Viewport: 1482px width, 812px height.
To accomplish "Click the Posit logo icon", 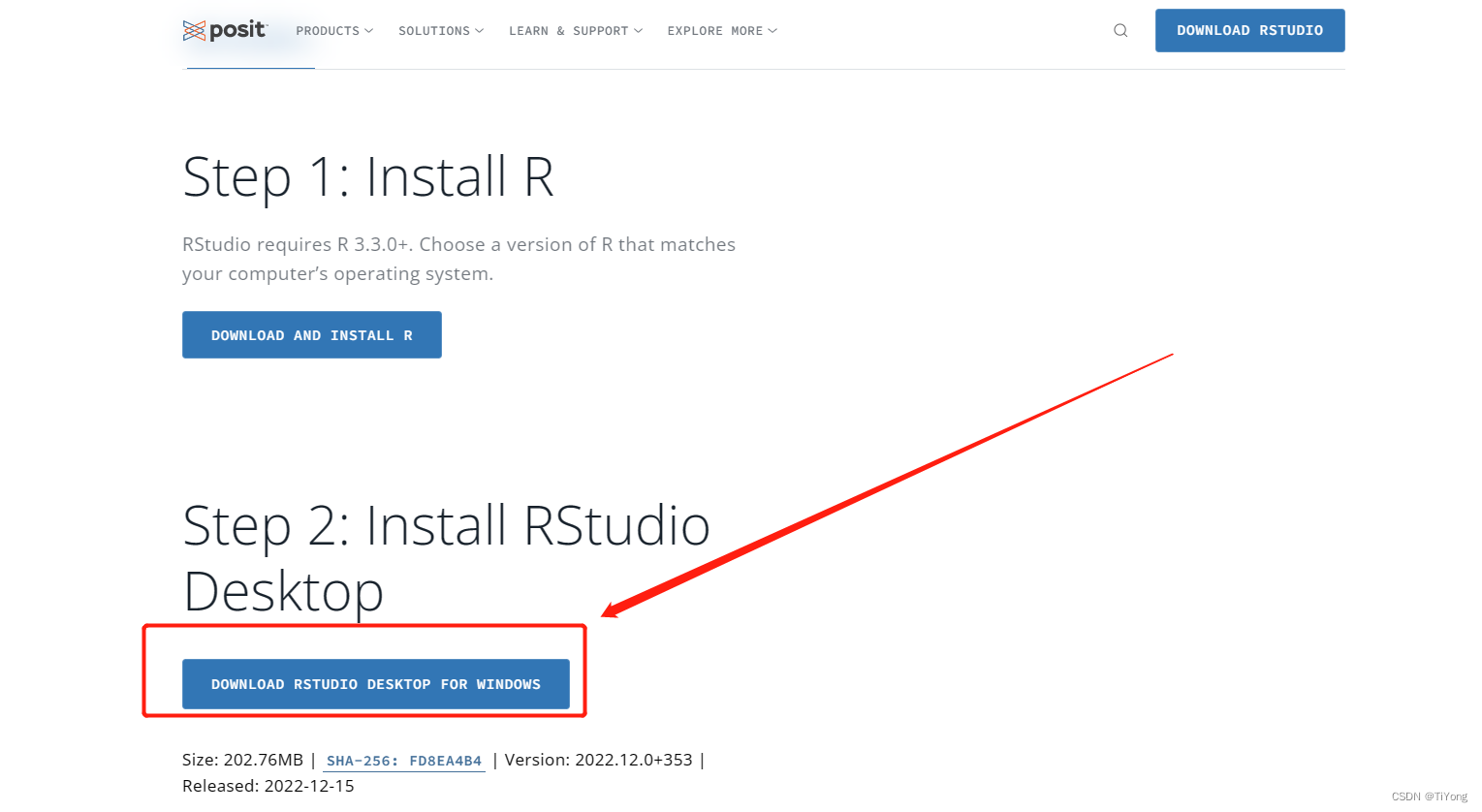I will (x=193, y=30).
